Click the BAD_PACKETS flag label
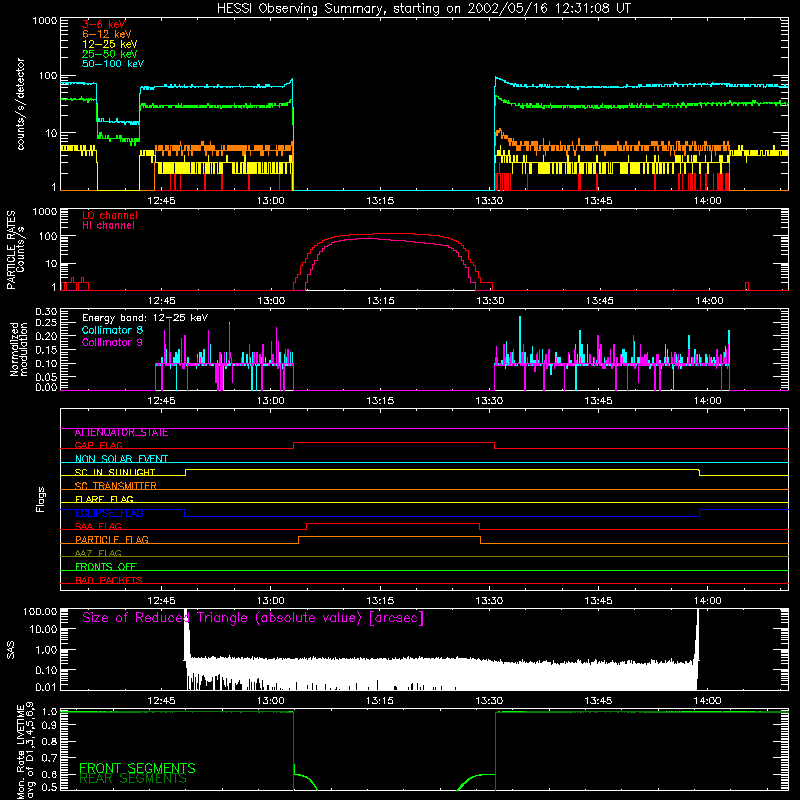800x800 pixels. (109, 581)
